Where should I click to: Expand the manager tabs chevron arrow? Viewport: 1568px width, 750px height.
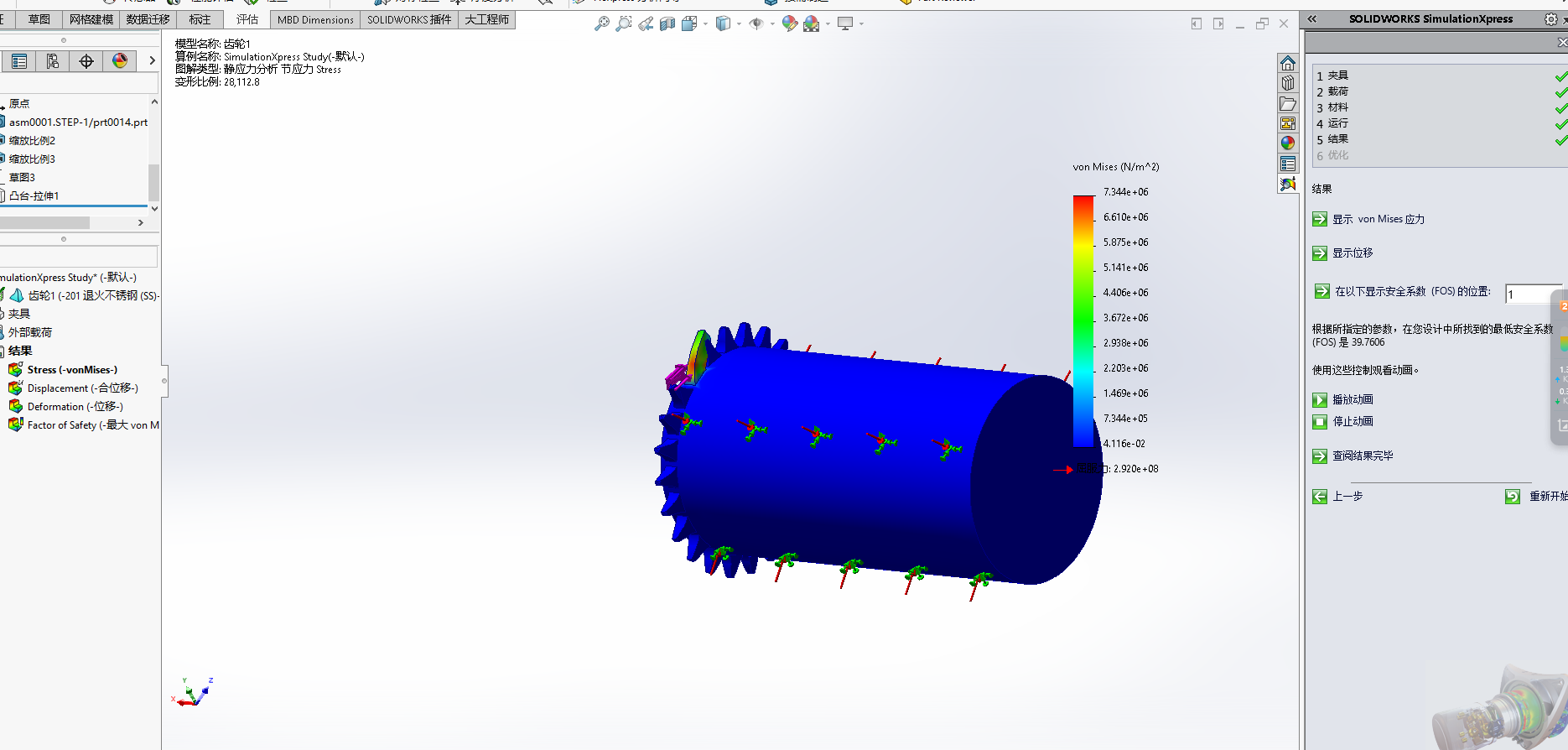152,60
